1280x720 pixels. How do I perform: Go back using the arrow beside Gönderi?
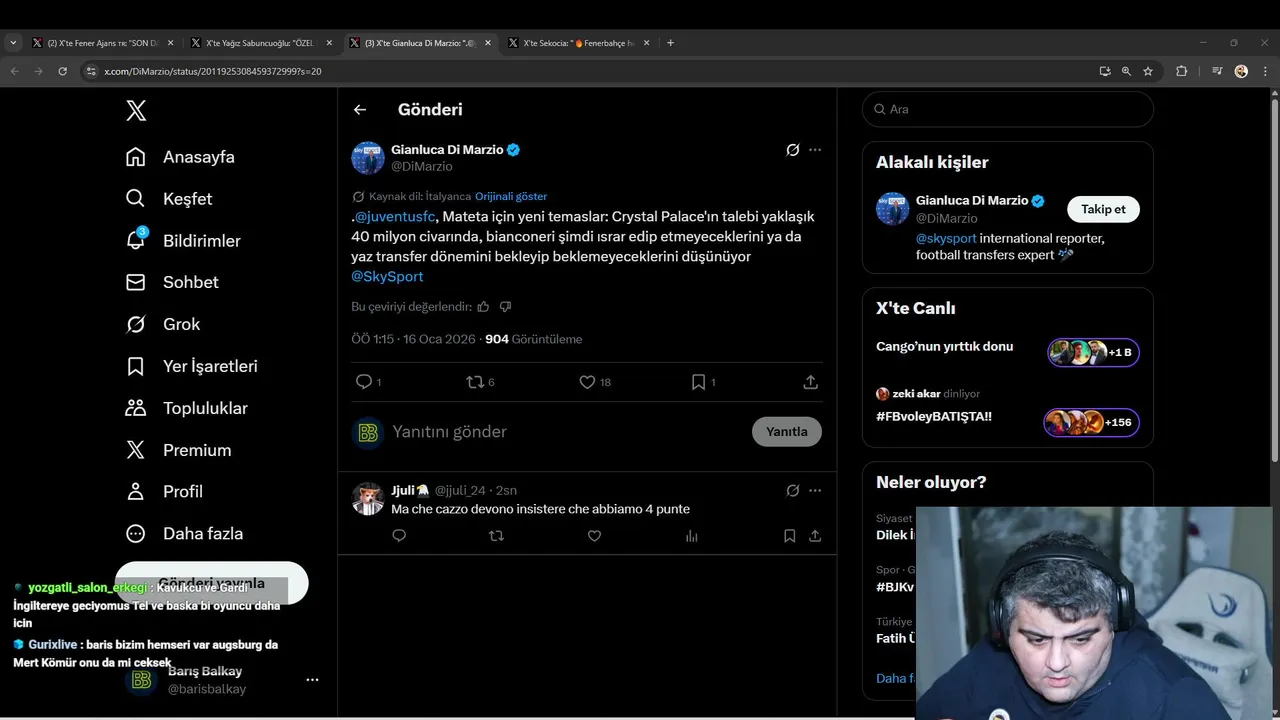(x=360, y=110)
